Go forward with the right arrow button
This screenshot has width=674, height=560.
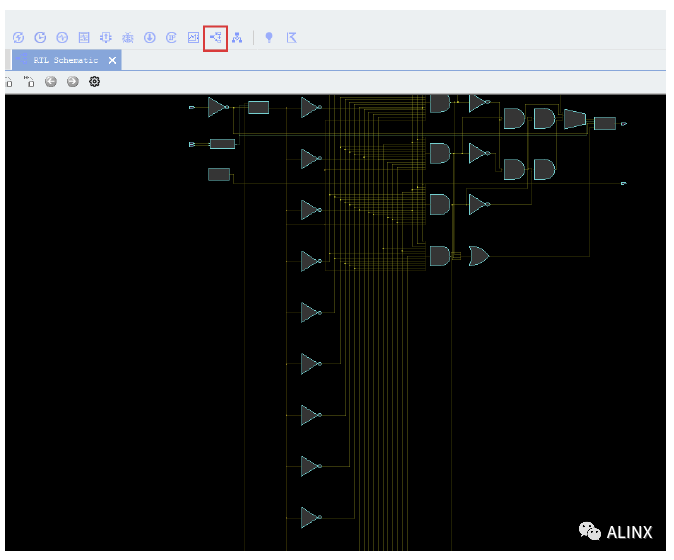[73, 81]
